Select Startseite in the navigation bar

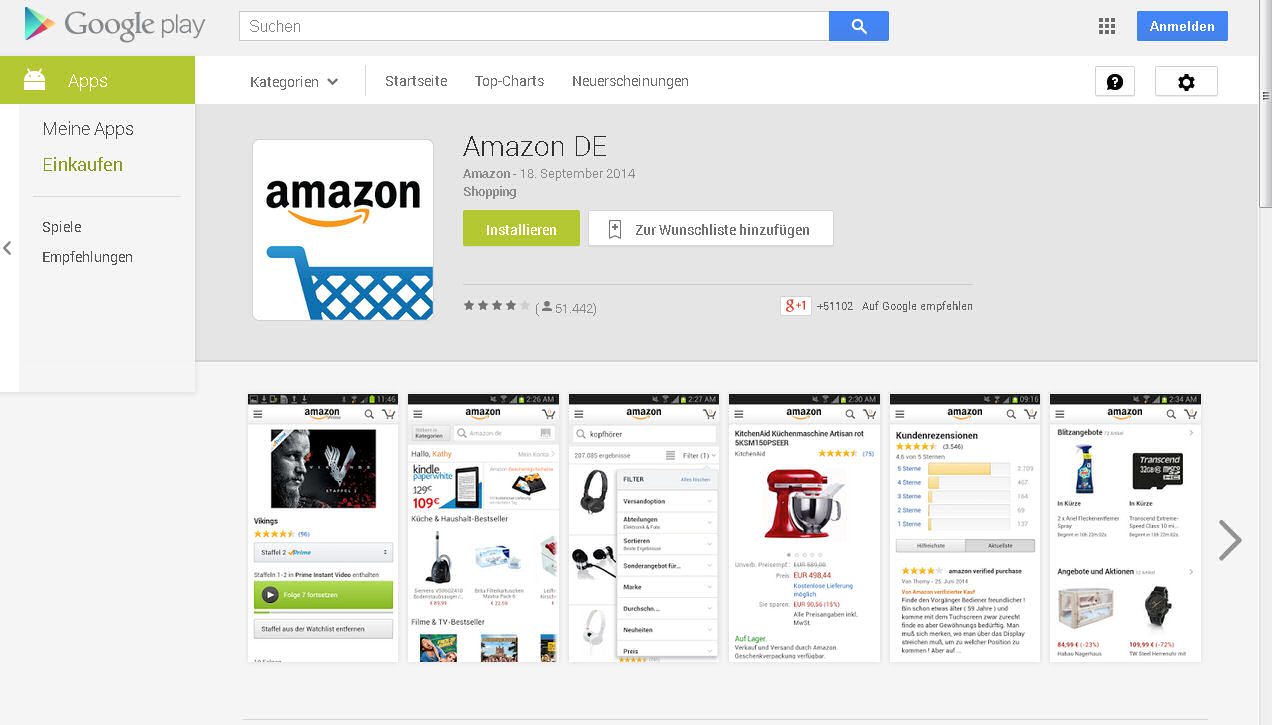coord(416,81)
